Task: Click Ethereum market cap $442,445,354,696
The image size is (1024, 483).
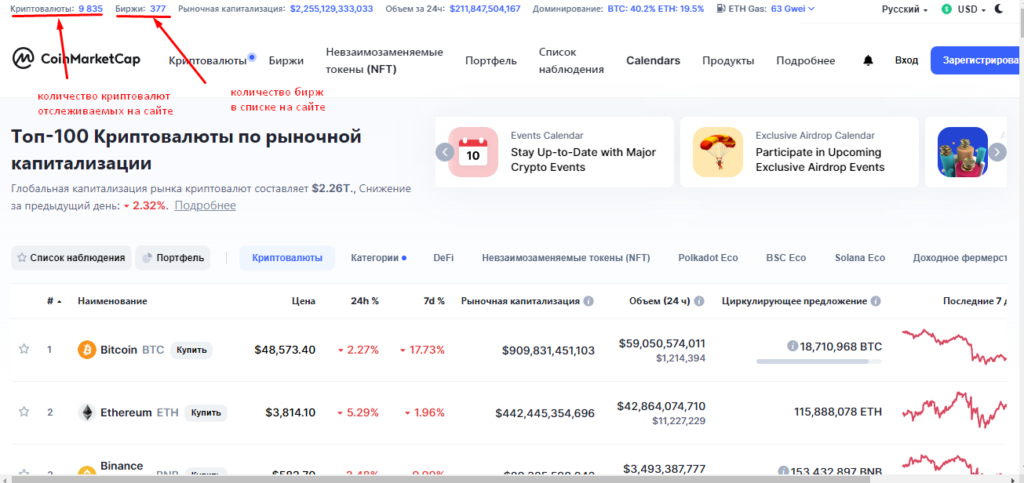Action: click(x=545, y=413)
